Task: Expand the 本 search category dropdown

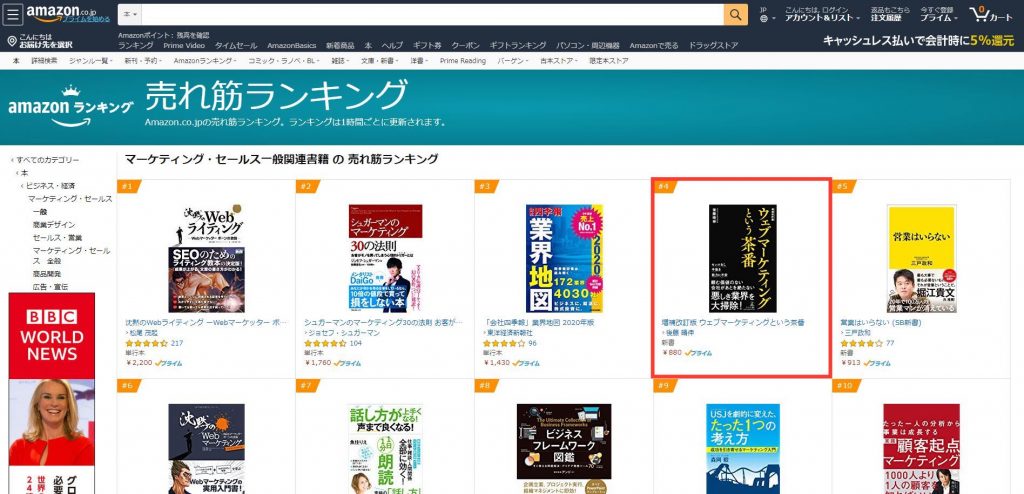Action: coord(129,14)
